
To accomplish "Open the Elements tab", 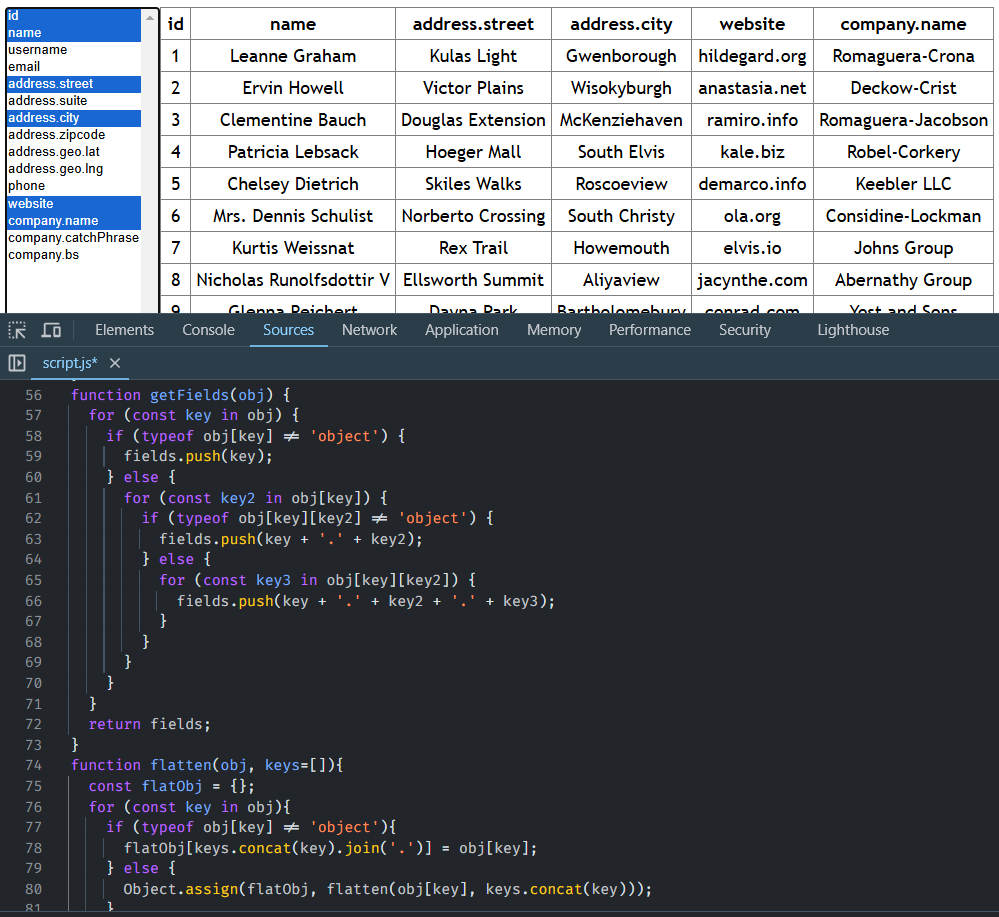I will tap(124, 330).
